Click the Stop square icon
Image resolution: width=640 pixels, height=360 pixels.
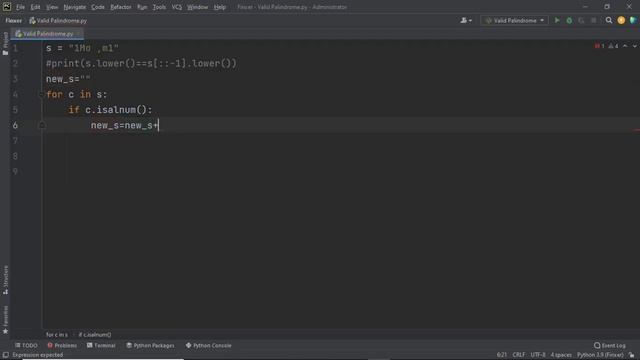[x=593, y=20]
